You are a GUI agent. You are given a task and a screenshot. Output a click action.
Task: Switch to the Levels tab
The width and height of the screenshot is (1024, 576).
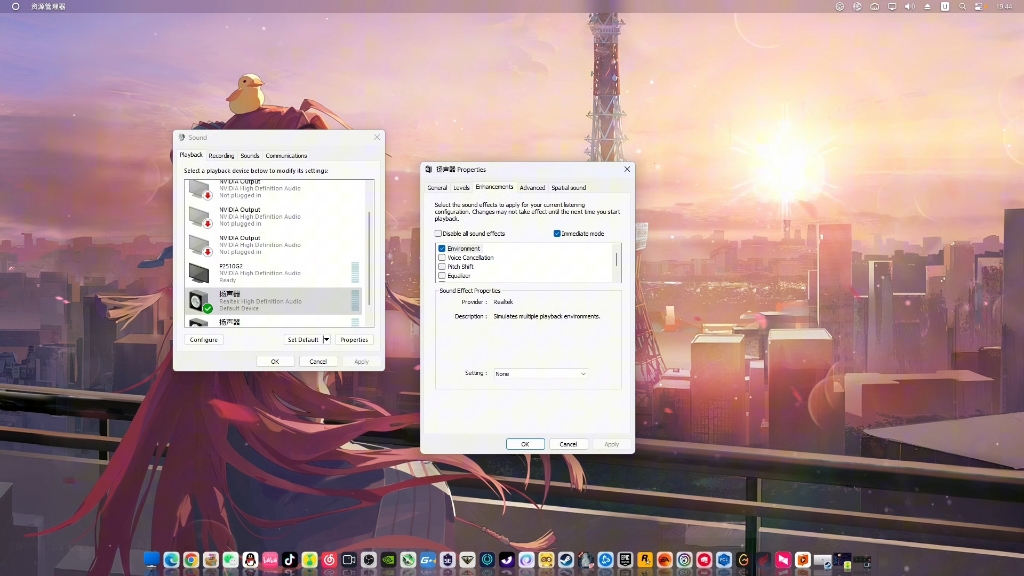(x=461, y=187)
